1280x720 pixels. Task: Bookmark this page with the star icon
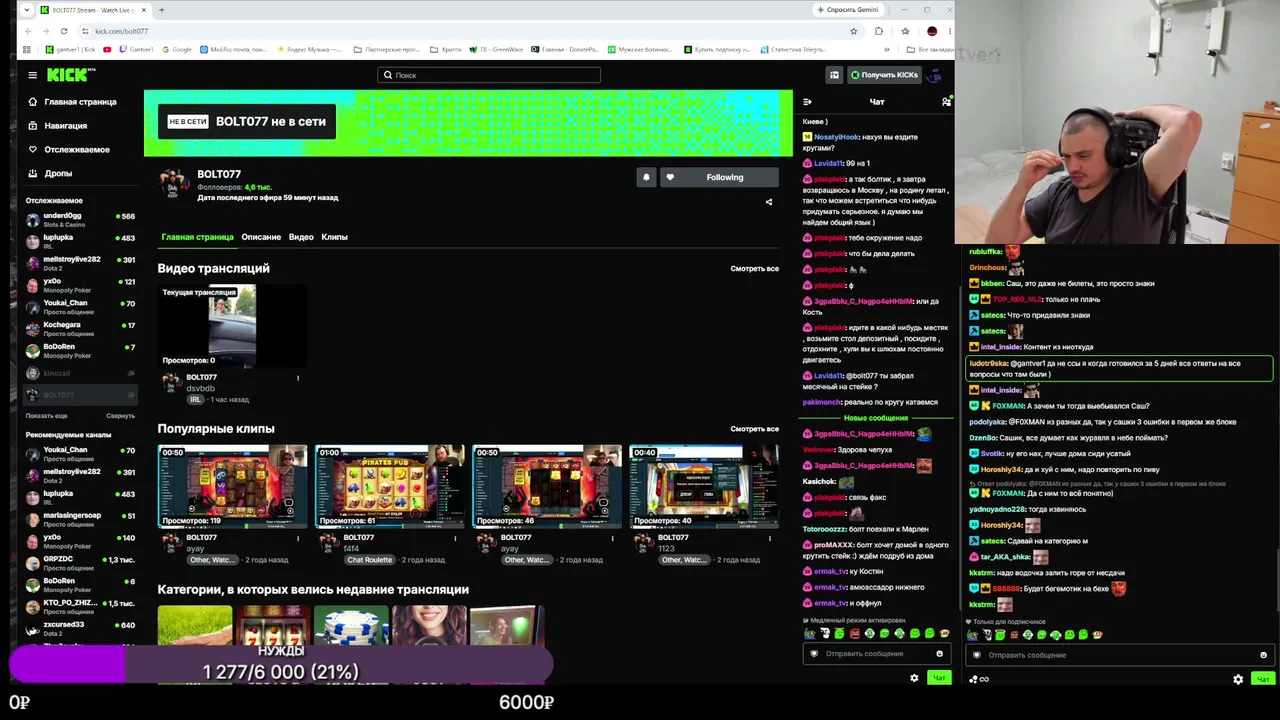pyautogui.click(x=854, y=31)
